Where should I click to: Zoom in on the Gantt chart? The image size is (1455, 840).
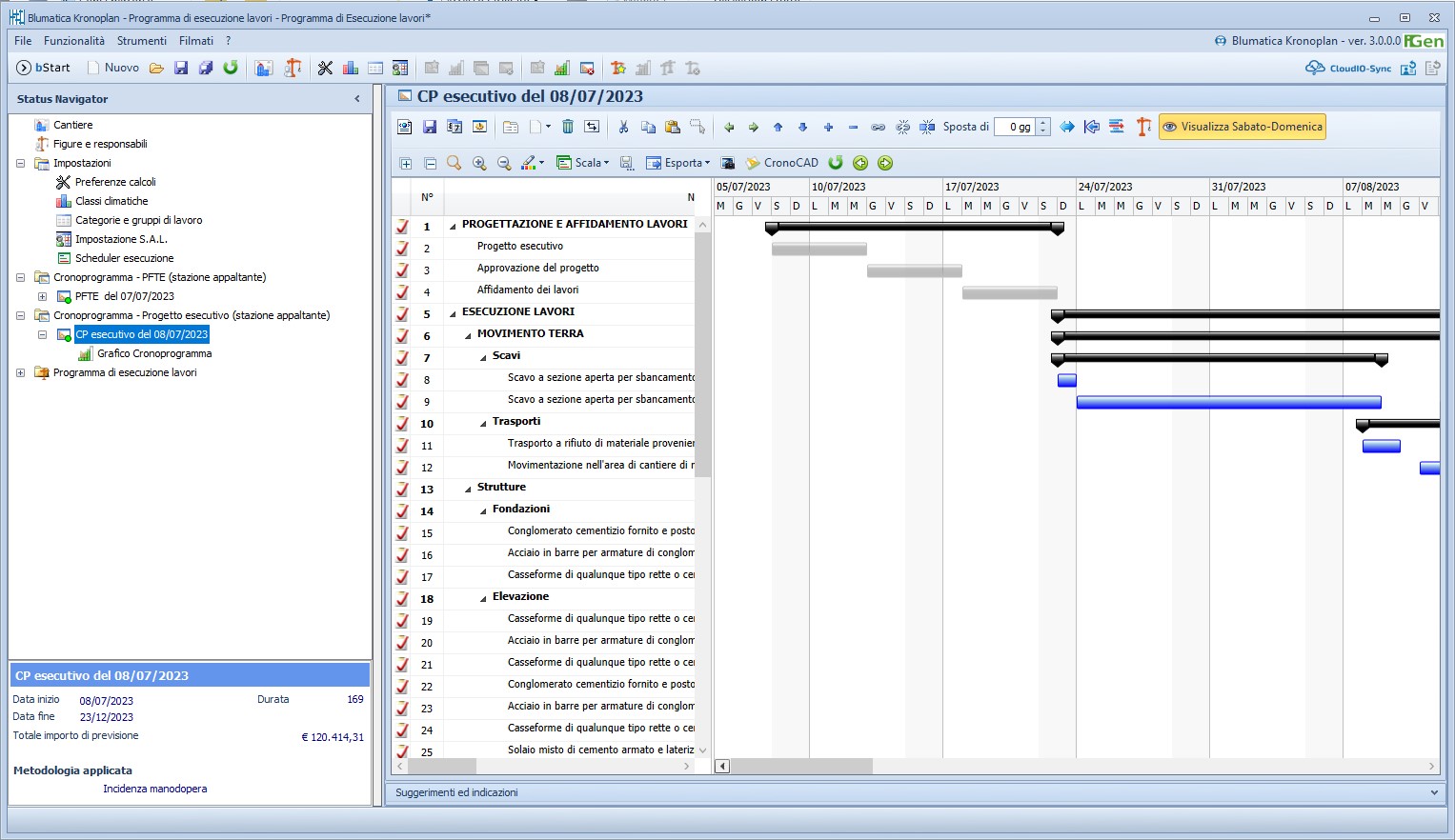click(x=479, y=163)
